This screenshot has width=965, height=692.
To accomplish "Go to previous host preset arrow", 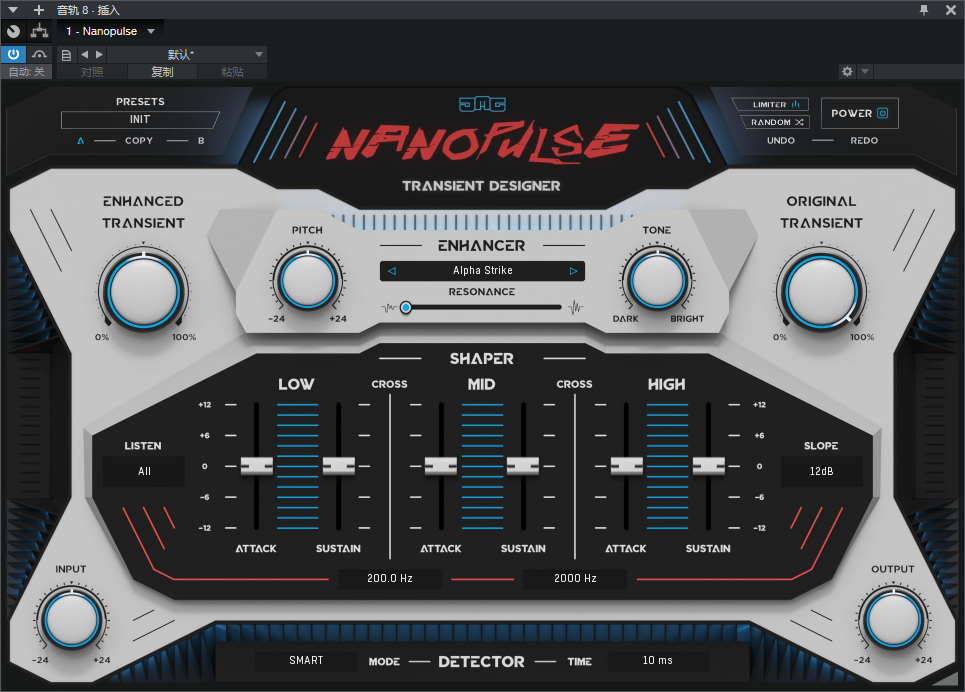I will click(85, 55).
